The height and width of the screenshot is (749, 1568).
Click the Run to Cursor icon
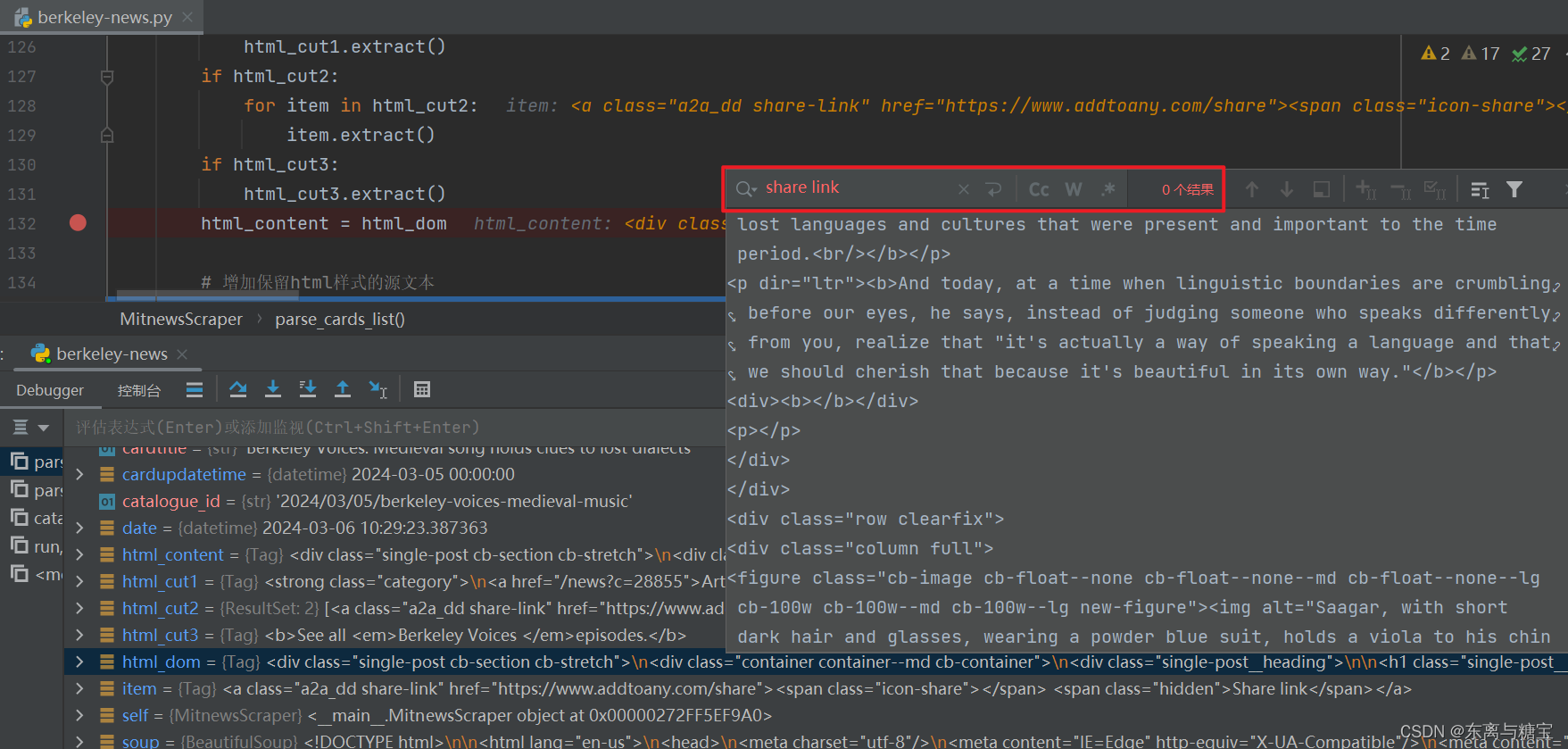coord(377,389)
